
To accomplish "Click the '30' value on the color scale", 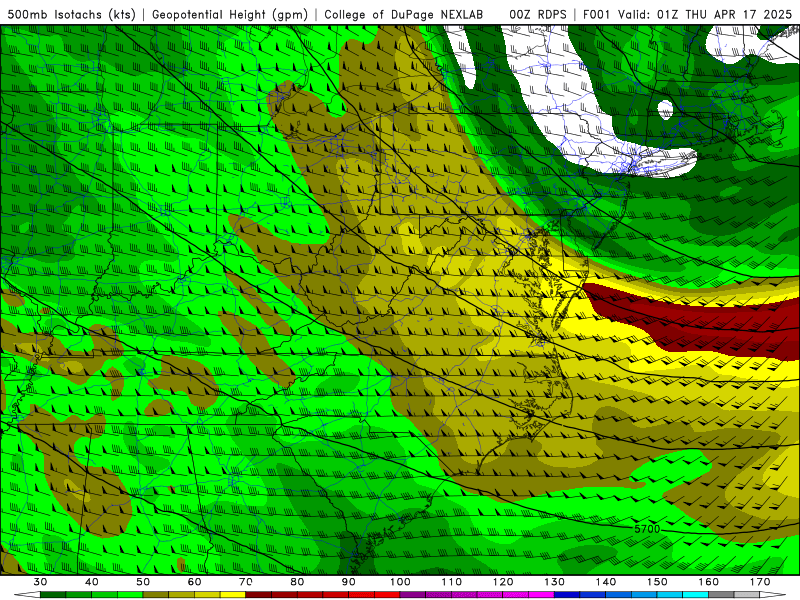I will click(x=40, y=582).
